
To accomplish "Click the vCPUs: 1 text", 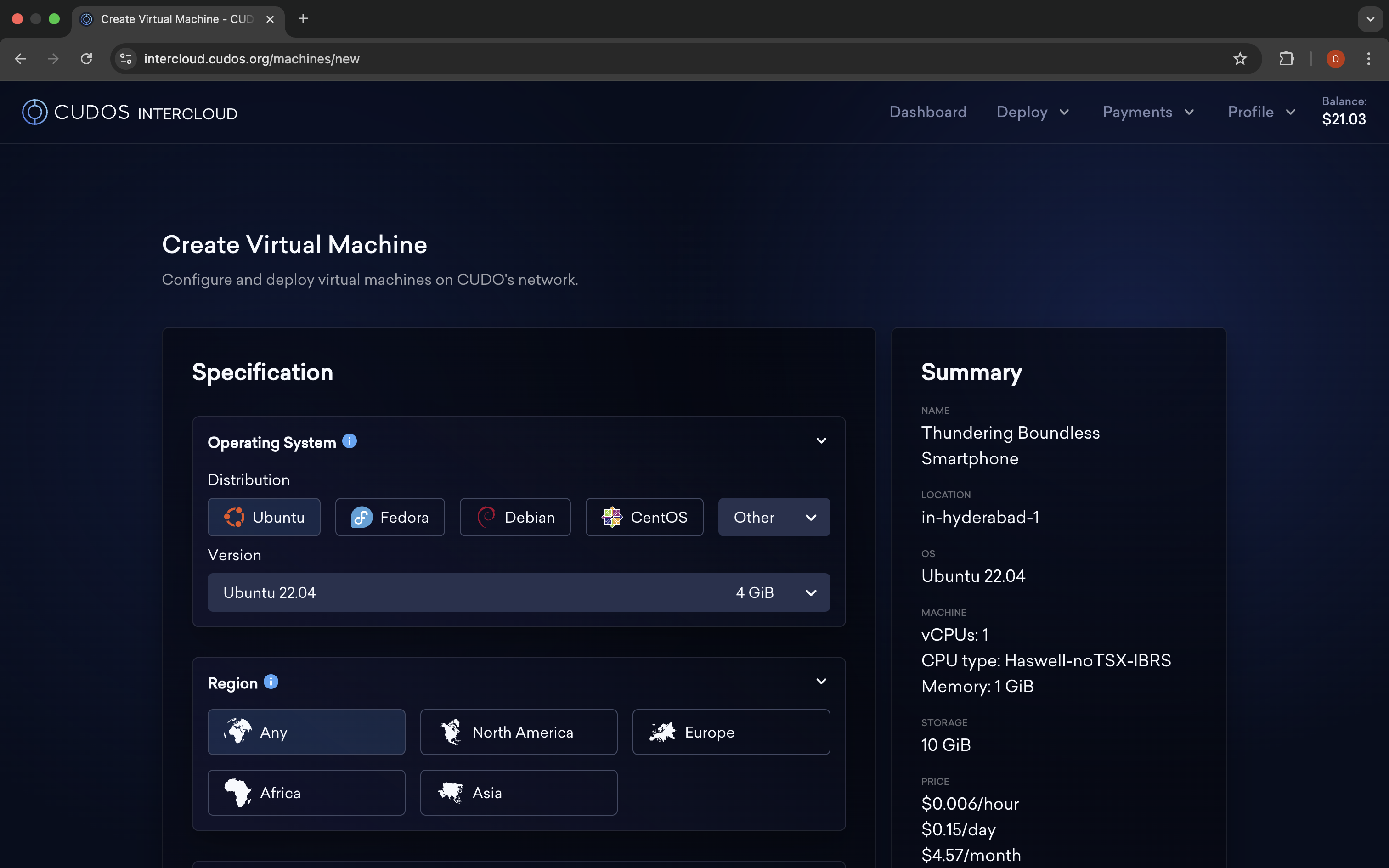I will pyautogui.click(x=954, y=634).
